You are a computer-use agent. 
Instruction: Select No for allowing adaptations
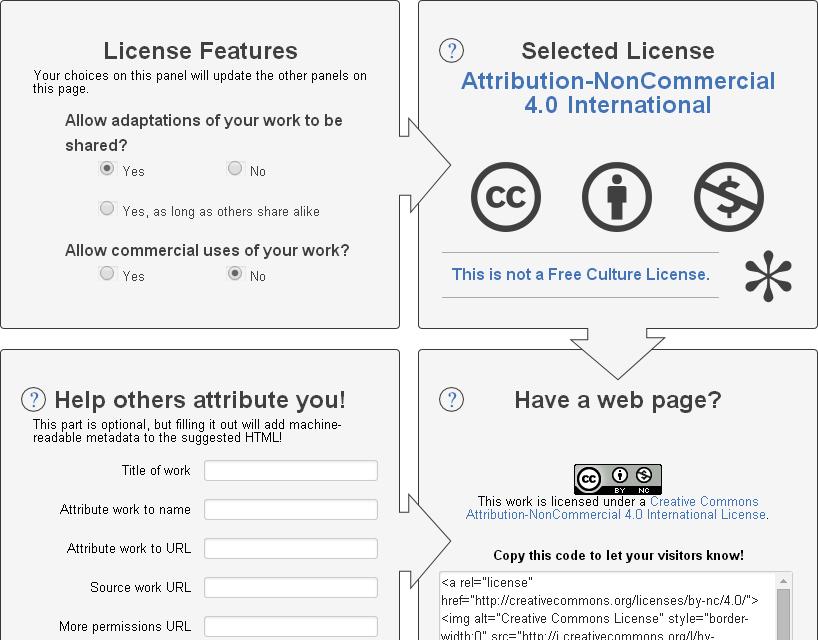tap(235, 168)
